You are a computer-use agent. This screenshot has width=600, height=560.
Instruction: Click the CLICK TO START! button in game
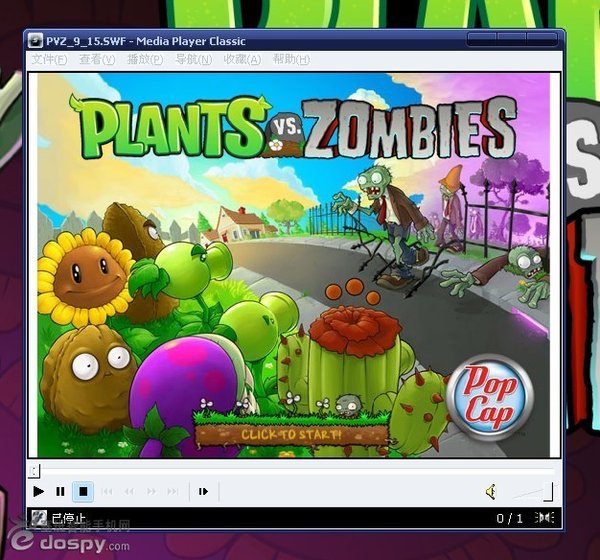coord(291,434)
